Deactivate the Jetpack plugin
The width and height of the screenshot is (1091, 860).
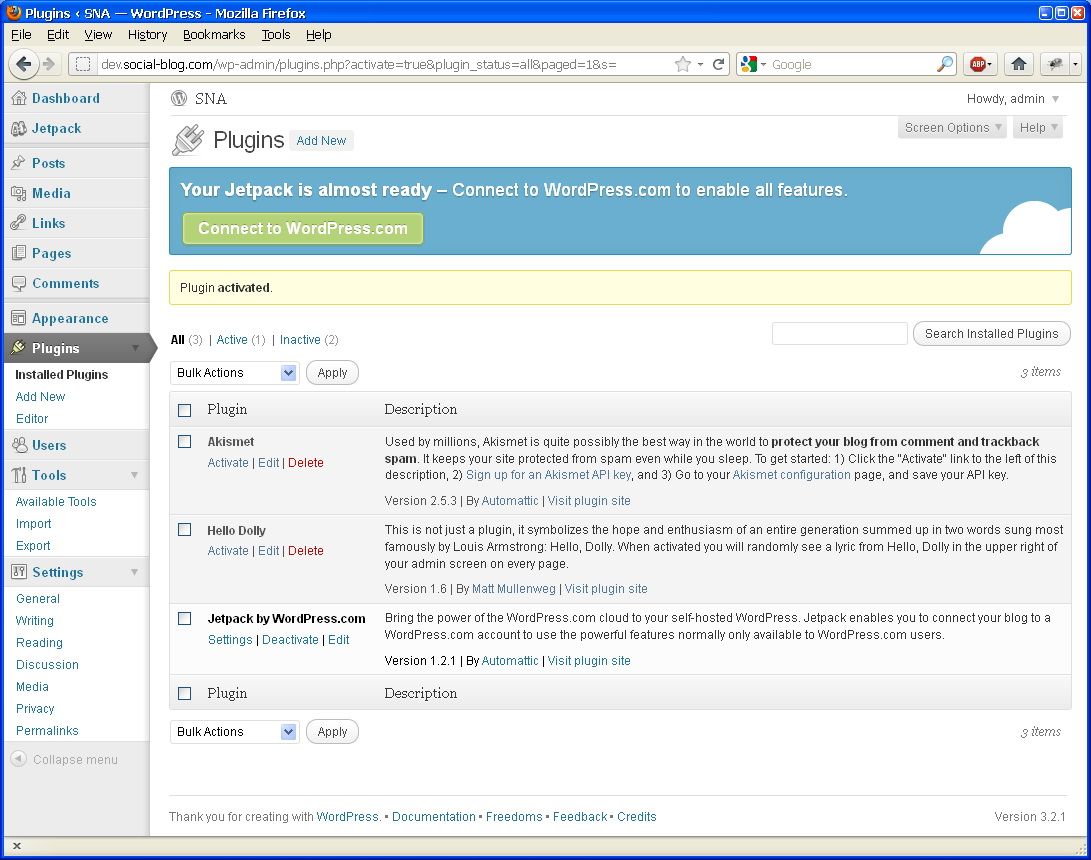[x=290, y=639]
